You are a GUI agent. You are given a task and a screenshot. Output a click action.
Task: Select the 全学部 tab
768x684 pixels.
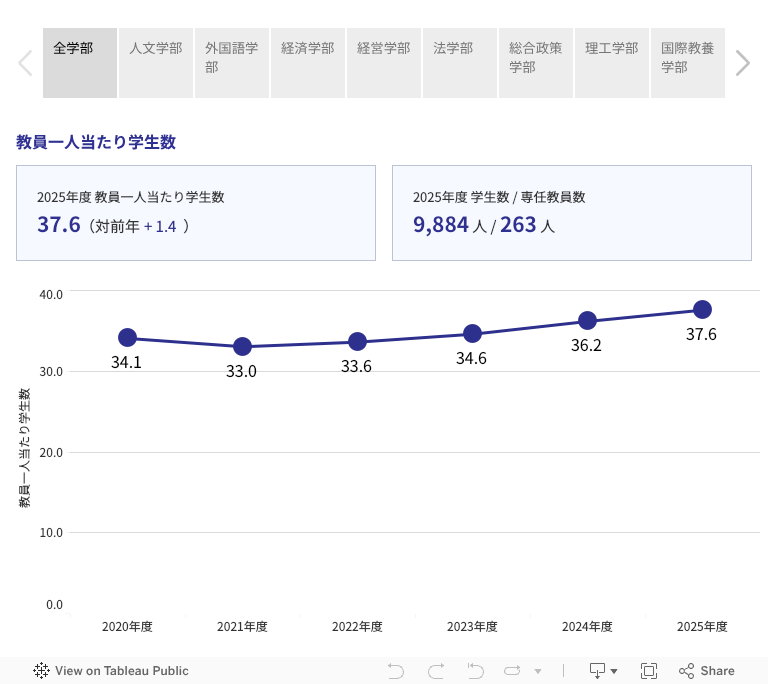point(80,63)
